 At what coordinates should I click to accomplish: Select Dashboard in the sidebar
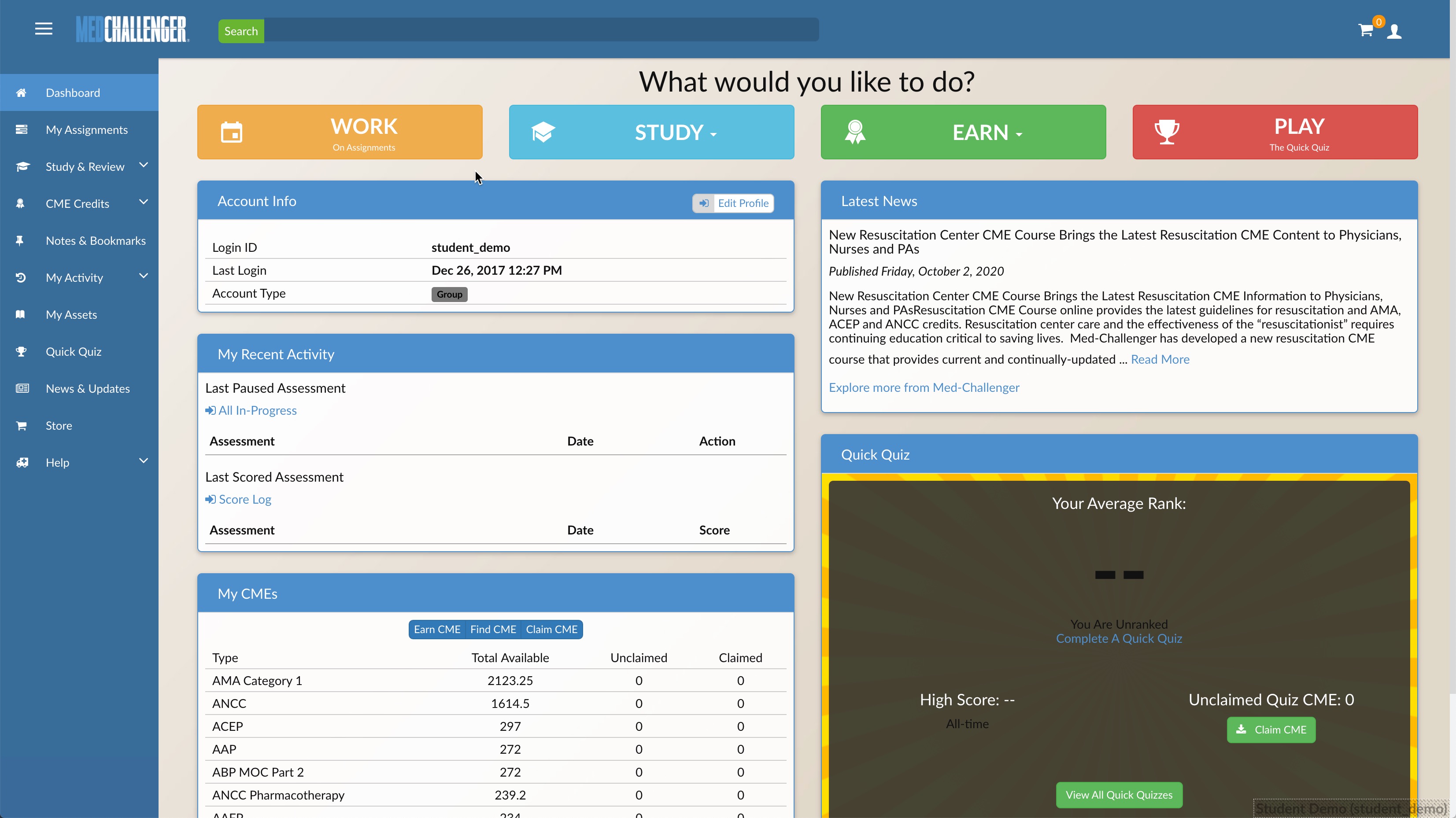coord(79,92)
